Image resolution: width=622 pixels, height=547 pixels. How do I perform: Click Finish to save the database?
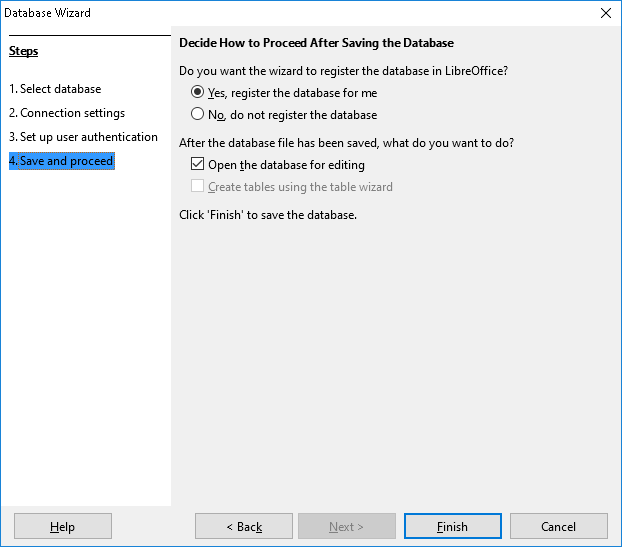click(x=452, y=527)
